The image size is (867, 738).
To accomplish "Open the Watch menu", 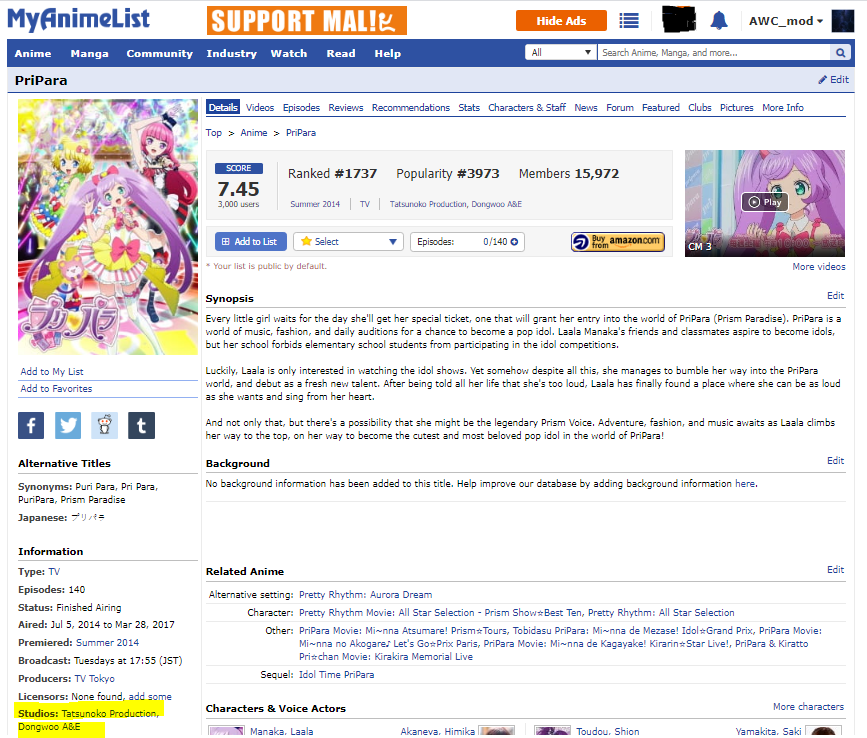I will (289, 54).
